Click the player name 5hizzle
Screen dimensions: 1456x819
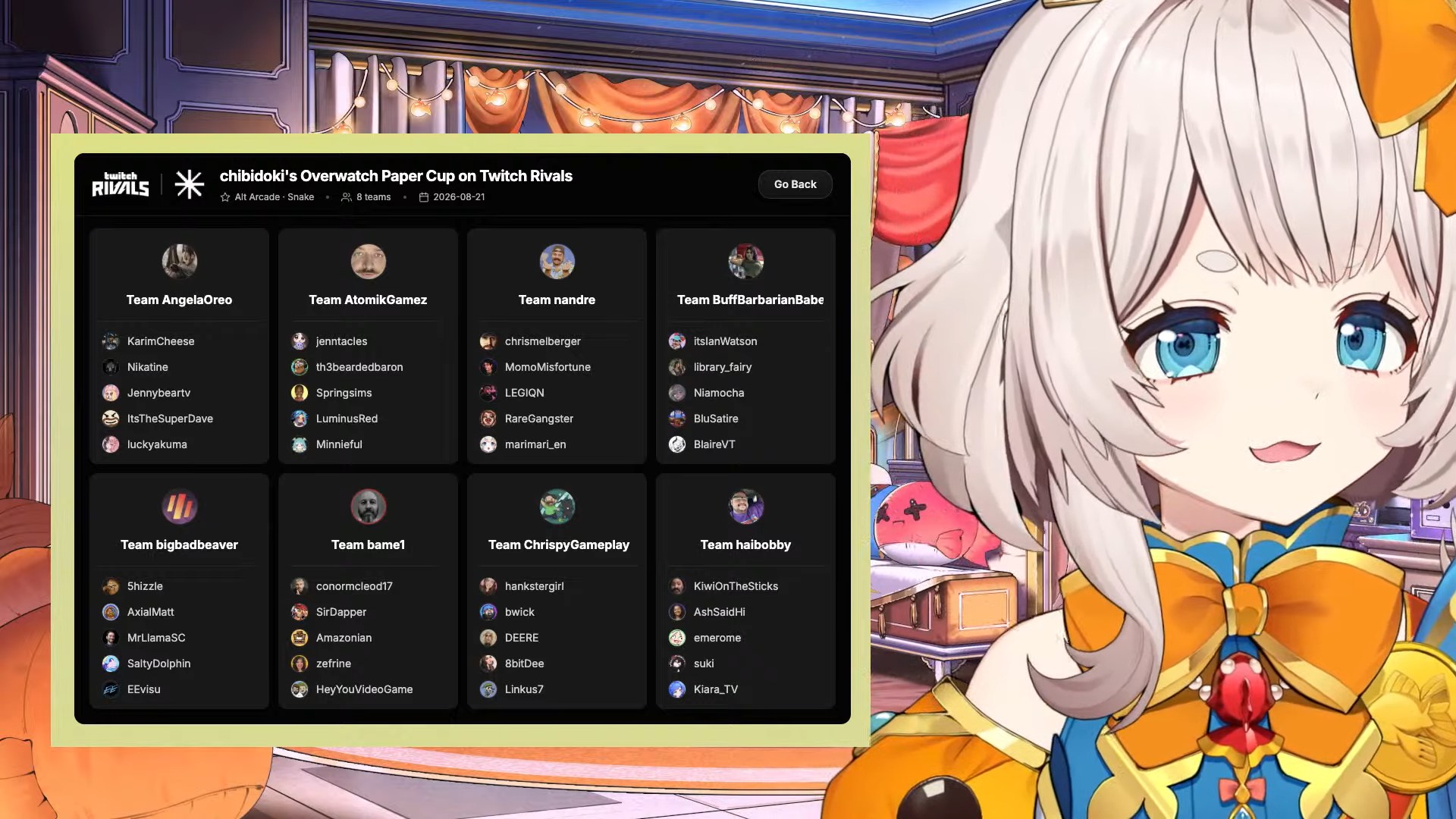pos(145,586)
